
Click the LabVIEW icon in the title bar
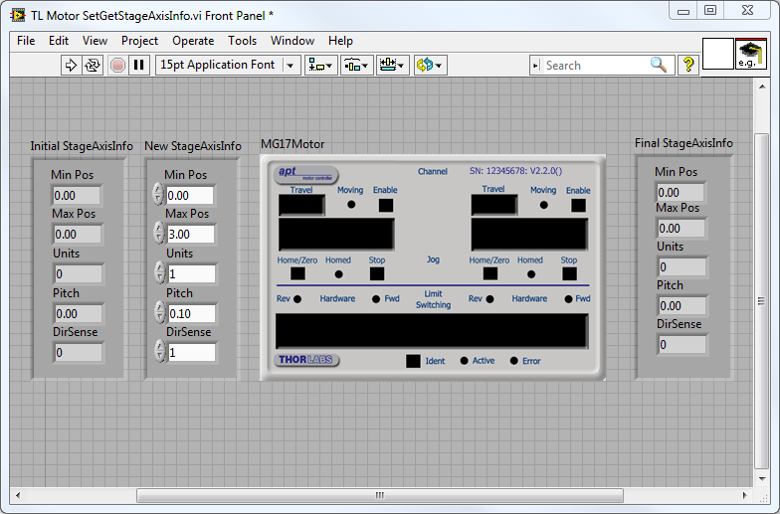pos(18,15)
